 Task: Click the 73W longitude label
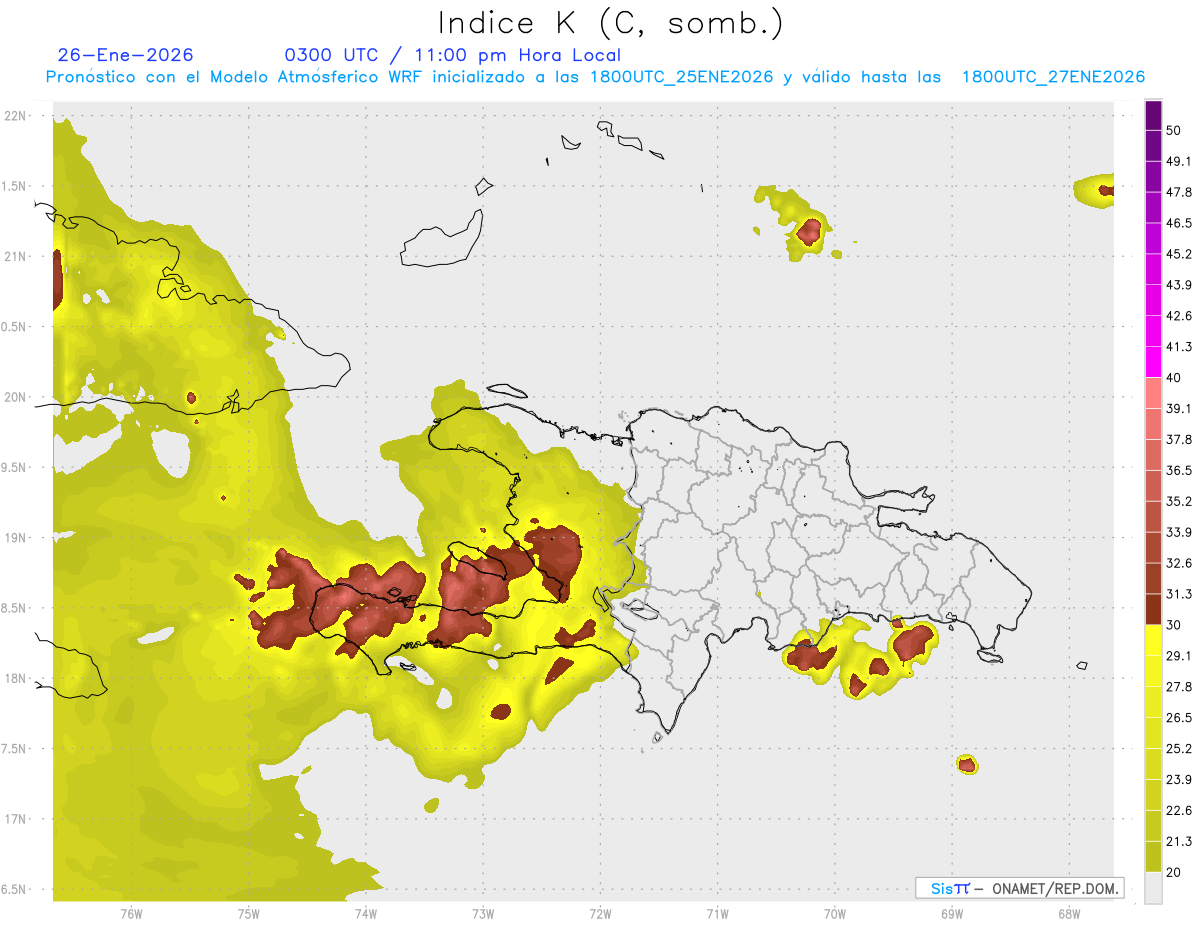[483, 914]
